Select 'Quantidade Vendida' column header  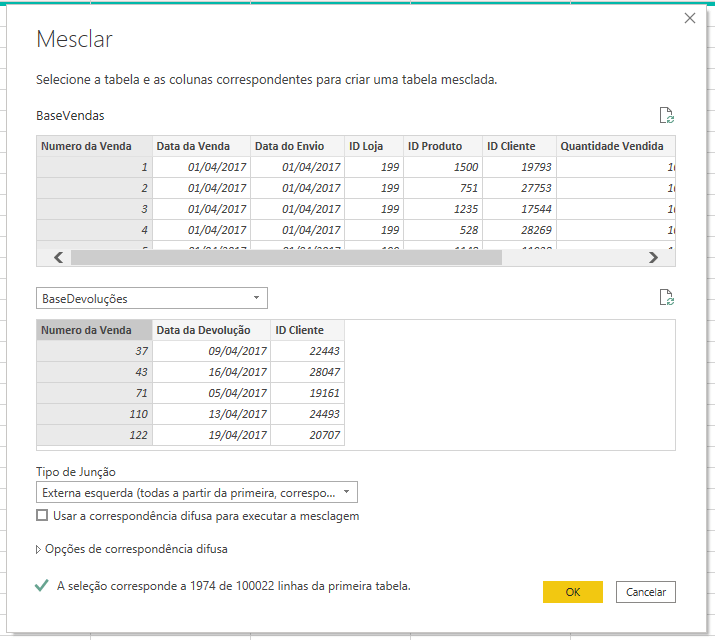[x=616, y=146]
